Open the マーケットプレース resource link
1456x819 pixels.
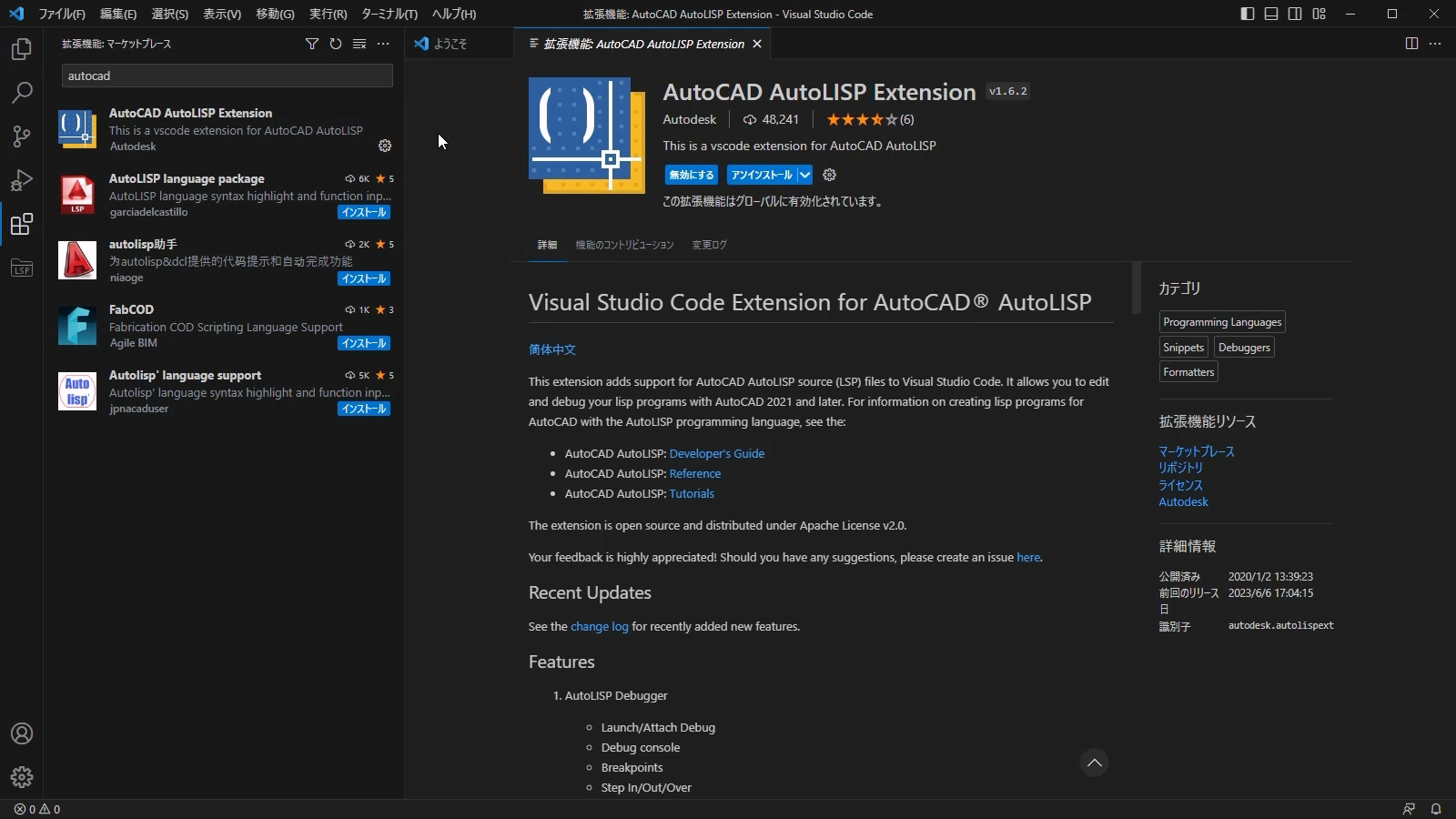(x=1197, y=451)
